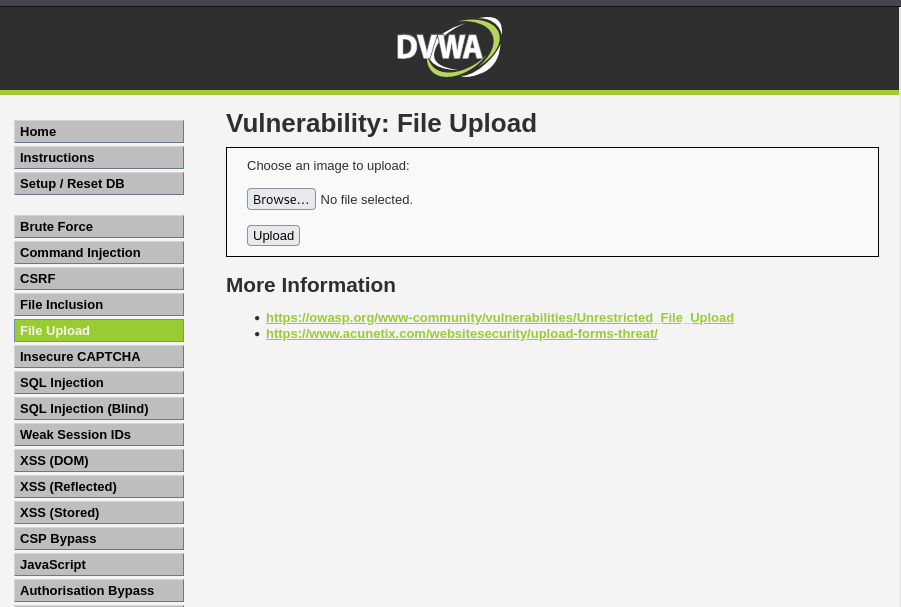Open XSS (Stored) from sidebar

pos(98,513)
